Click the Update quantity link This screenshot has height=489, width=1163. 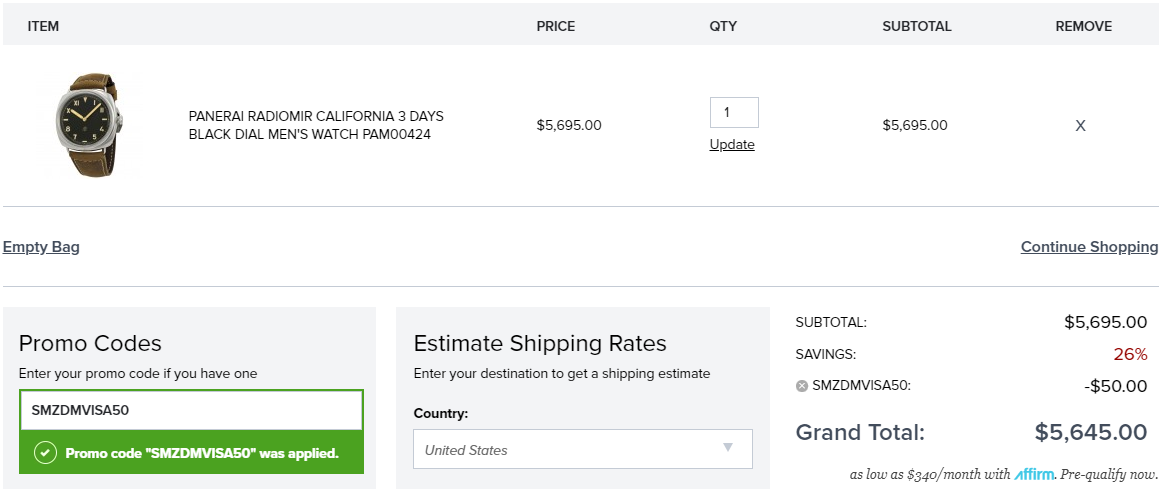[x=732, y=145]
